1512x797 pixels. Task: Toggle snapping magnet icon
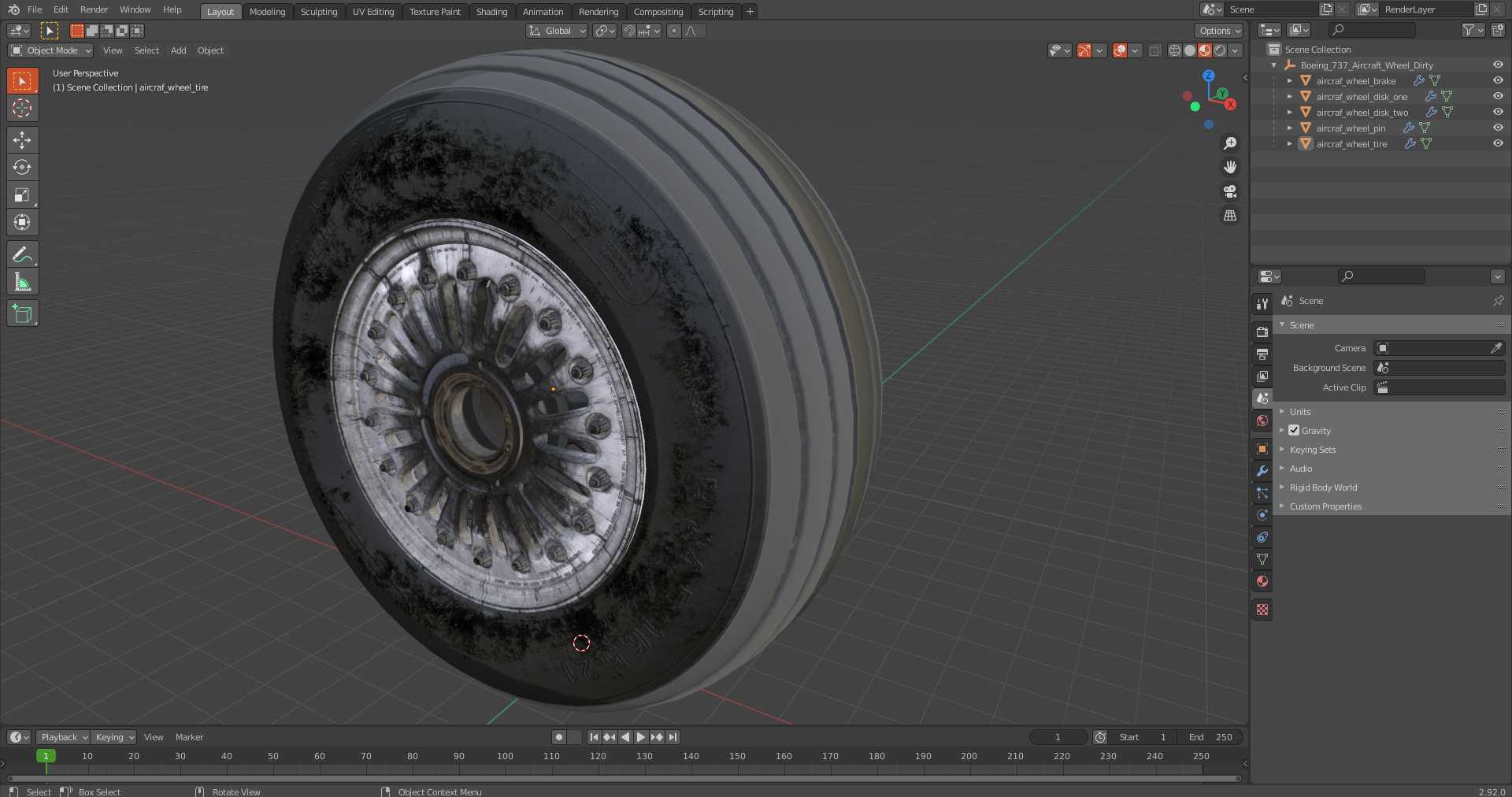(628, 31)
